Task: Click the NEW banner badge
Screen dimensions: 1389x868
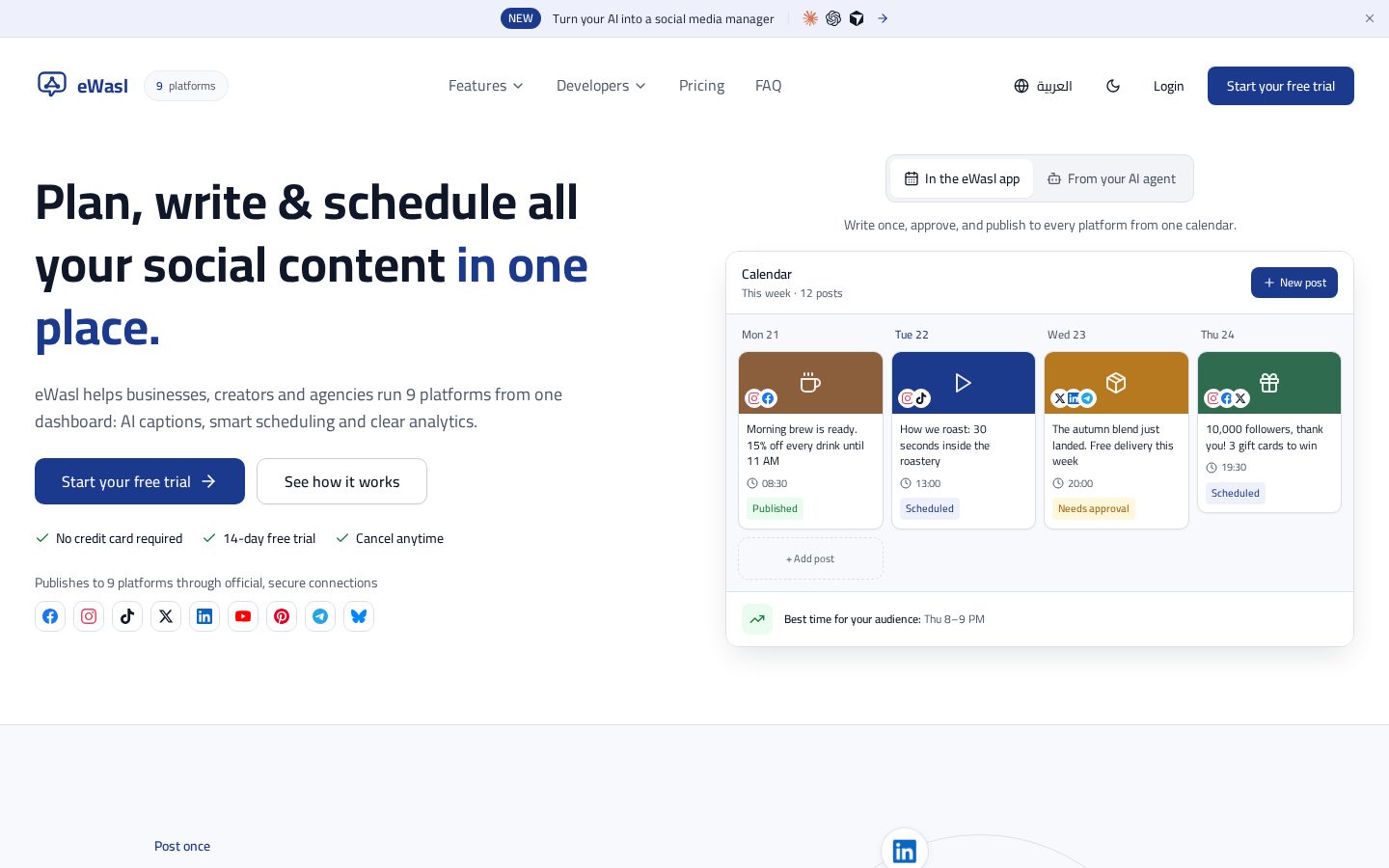Action: pos(521,18)
